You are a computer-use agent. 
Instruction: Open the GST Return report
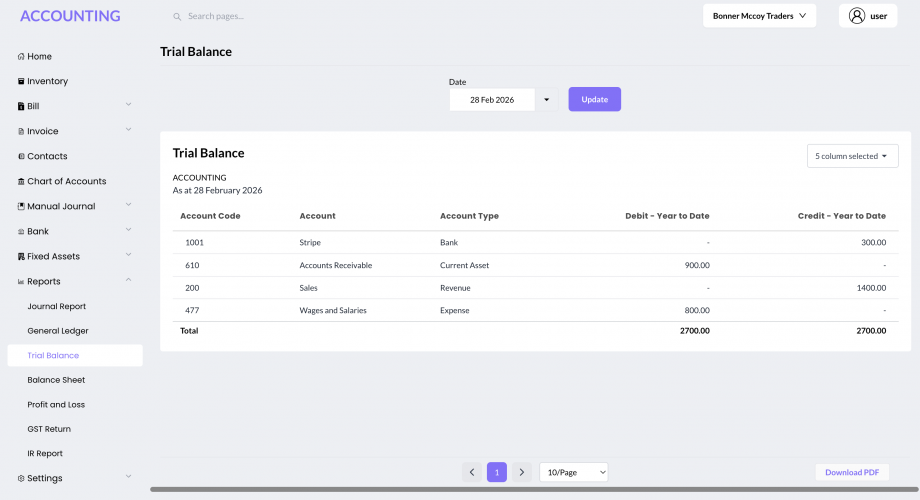tap(49, 429)
